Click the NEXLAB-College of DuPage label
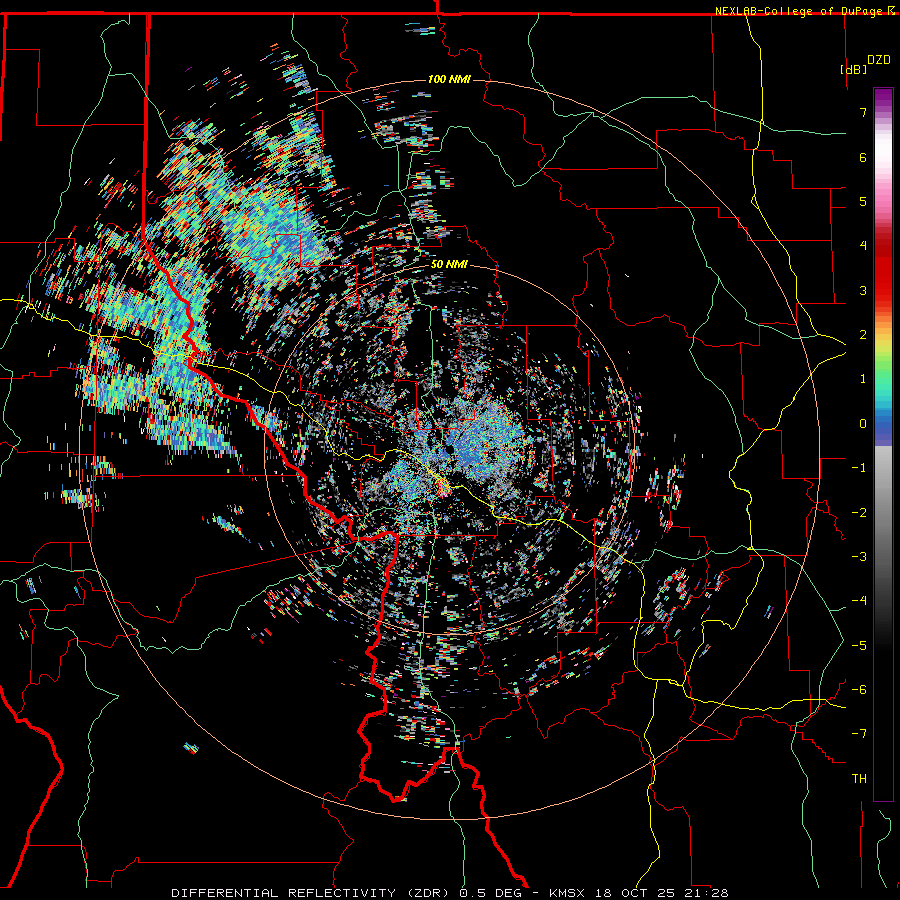The height and width of the screenshot is (900, 900). click(798, 11)
